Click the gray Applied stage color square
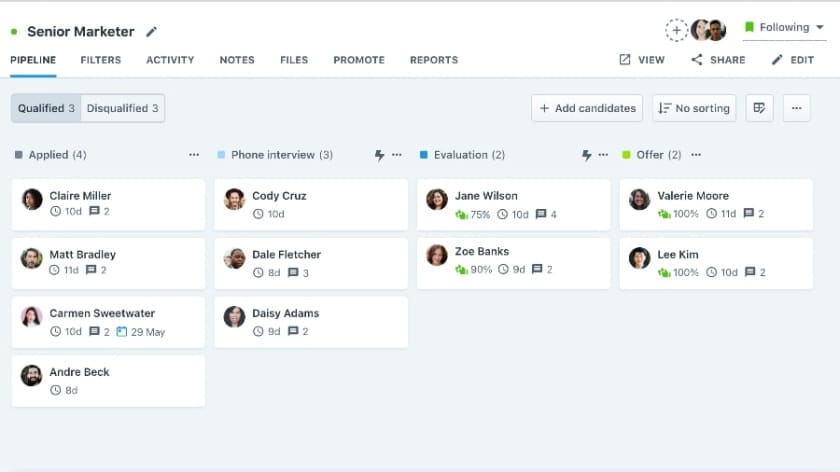The image size is (840, 472). (19, 155)
